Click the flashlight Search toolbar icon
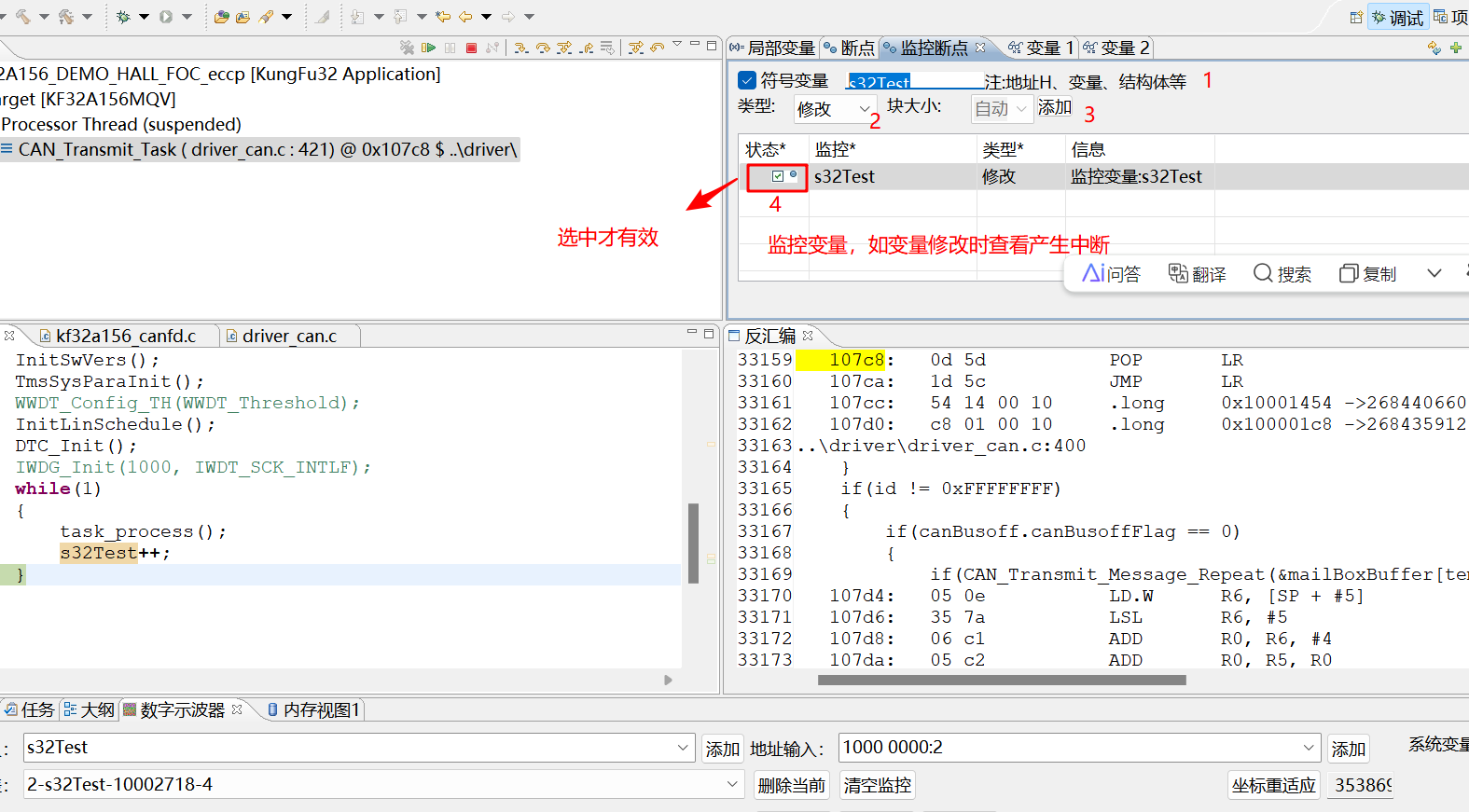Image resolution: width=1469 pixels, height=812 pixels. 266,17
